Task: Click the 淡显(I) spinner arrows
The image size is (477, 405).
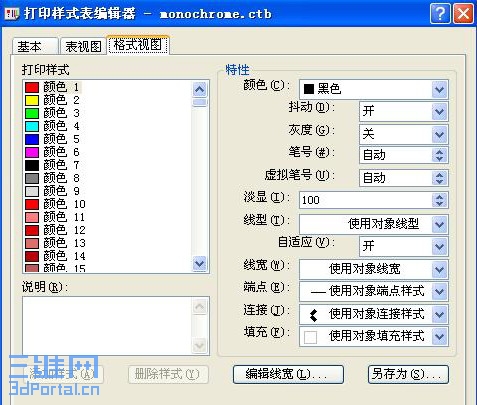Action: 439,200
